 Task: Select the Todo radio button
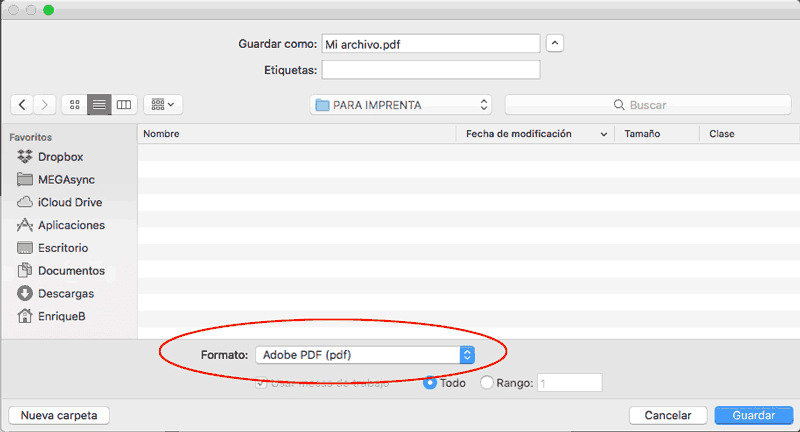[430, 383]
